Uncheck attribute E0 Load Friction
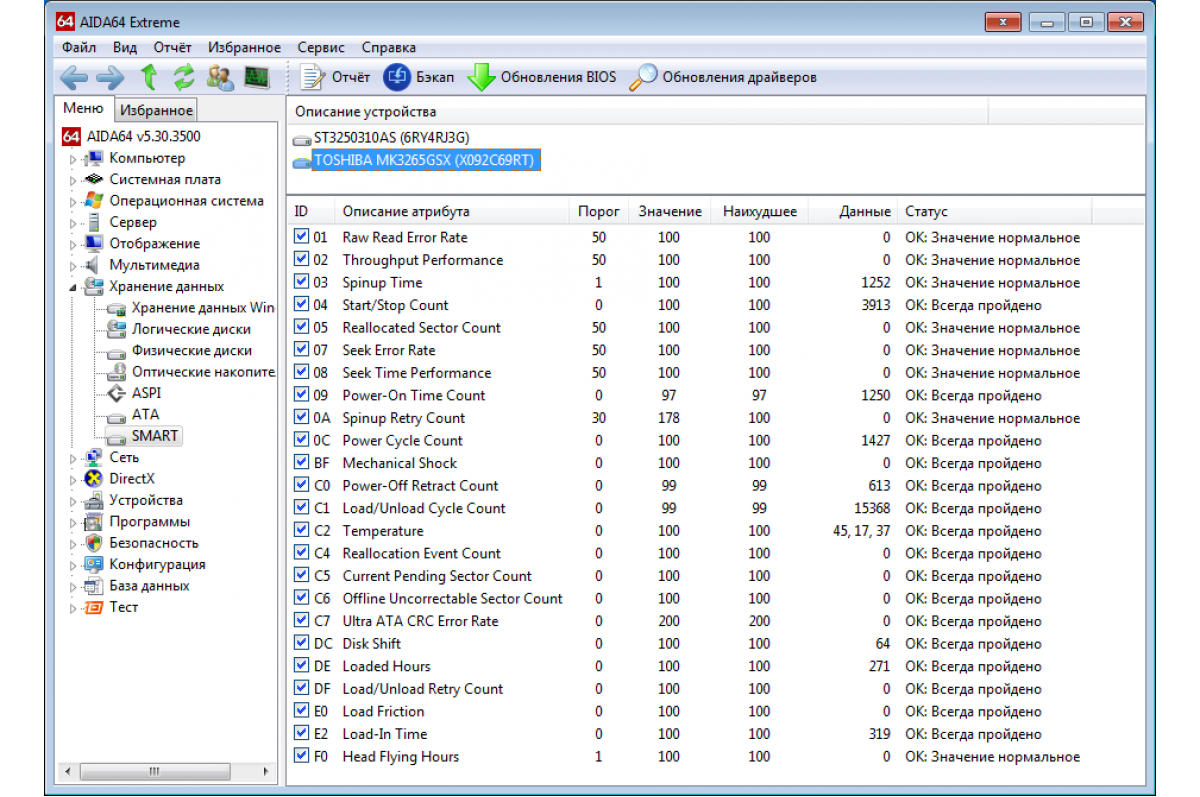Viewport: 1200px width, 797px height. (x=302, y=711)
